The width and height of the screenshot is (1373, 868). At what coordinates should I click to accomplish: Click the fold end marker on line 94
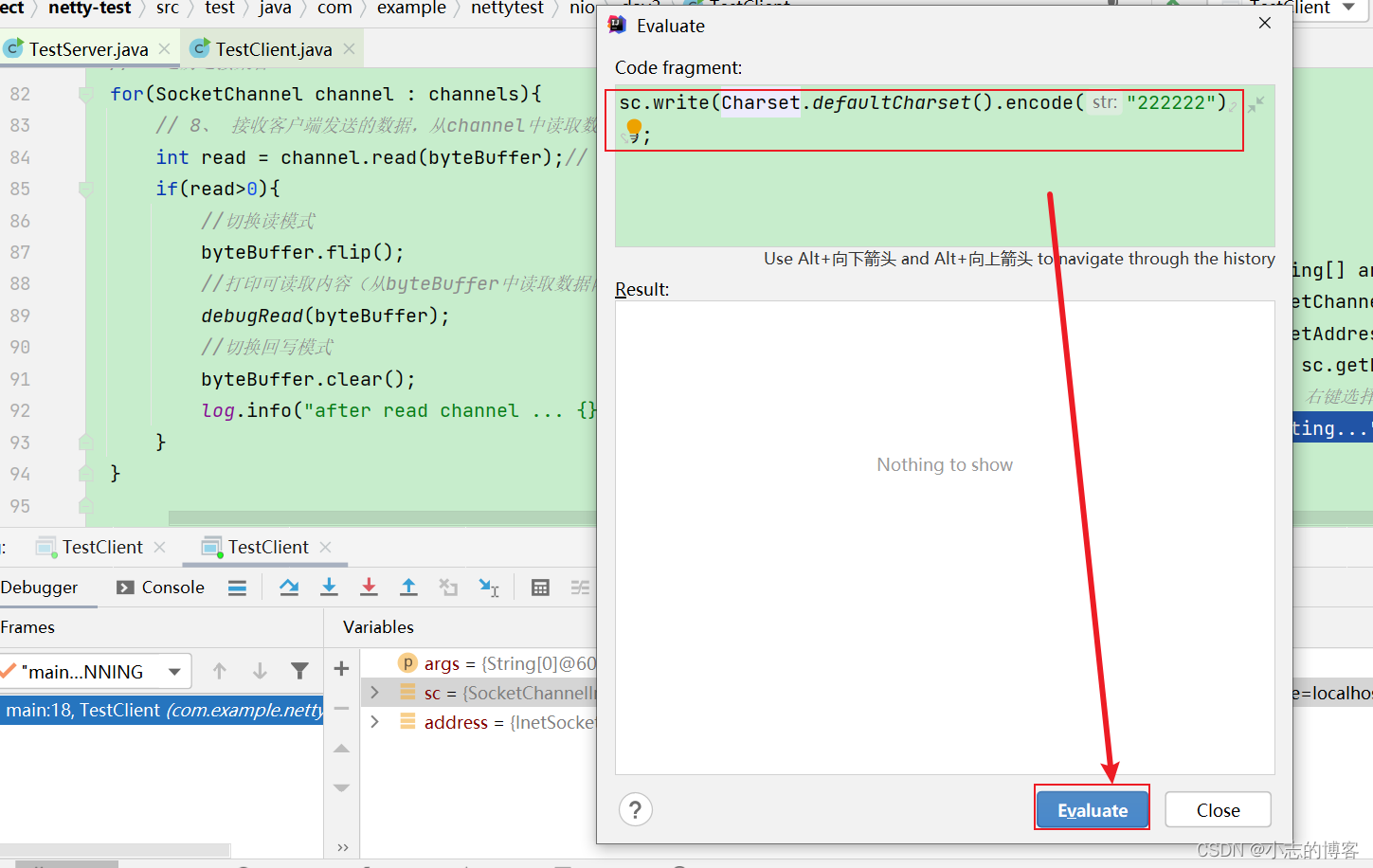(86, 473)
